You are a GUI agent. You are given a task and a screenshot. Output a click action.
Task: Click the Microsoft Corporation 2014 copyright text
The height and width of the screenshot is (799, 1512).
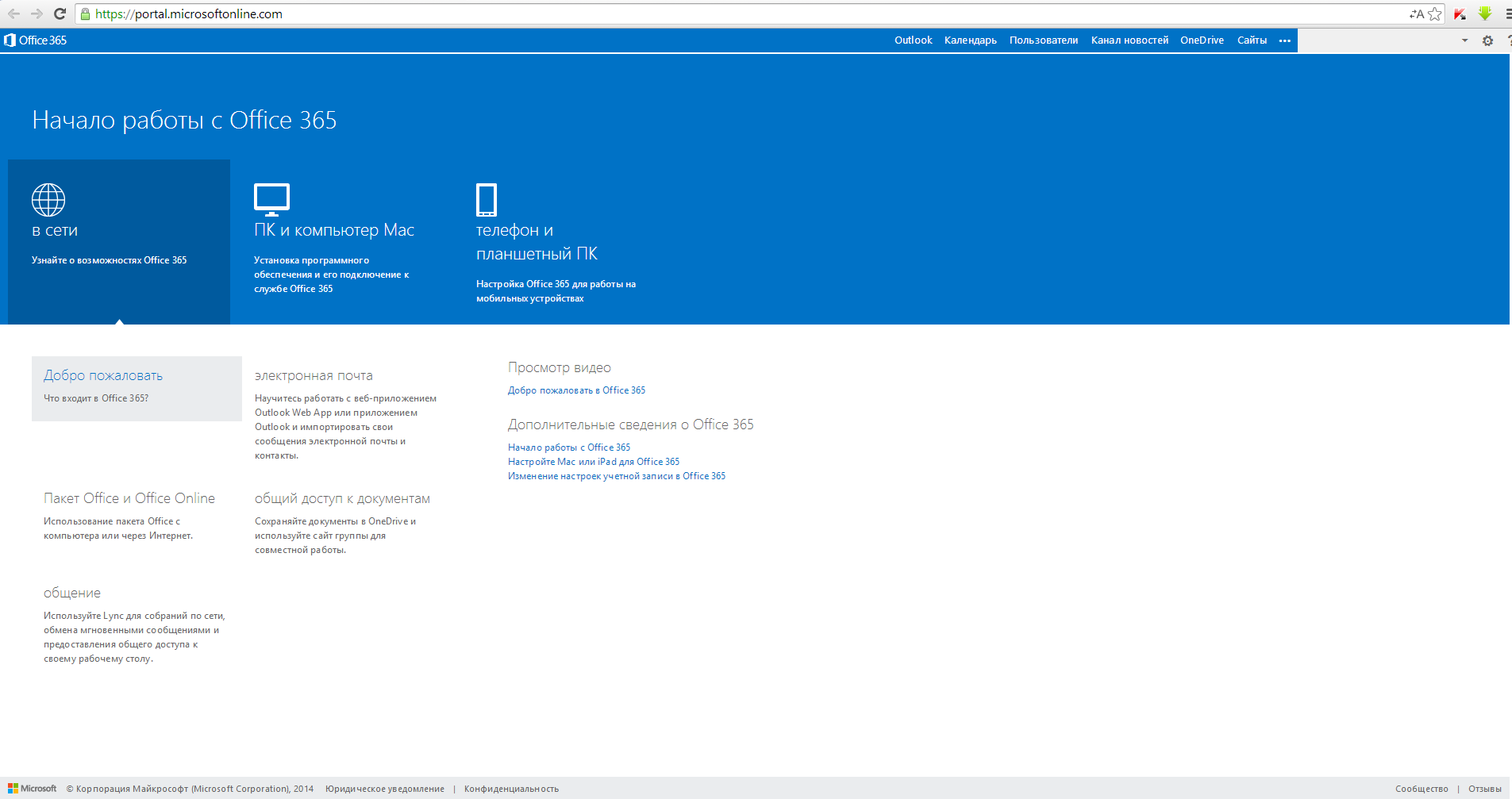click(190, 789)
